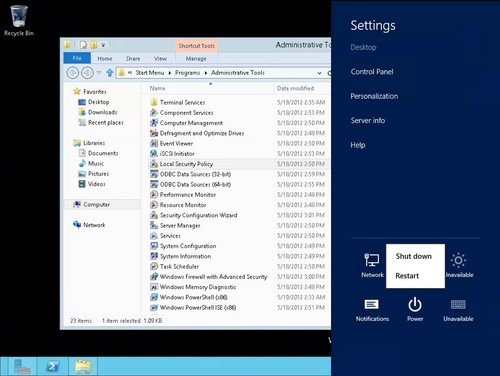Image resolution: width=500 pixels, height=376 pixels.
Task: Select Performance Monitor shortcut
Action: pyautogui.click(x=183, y=195)
